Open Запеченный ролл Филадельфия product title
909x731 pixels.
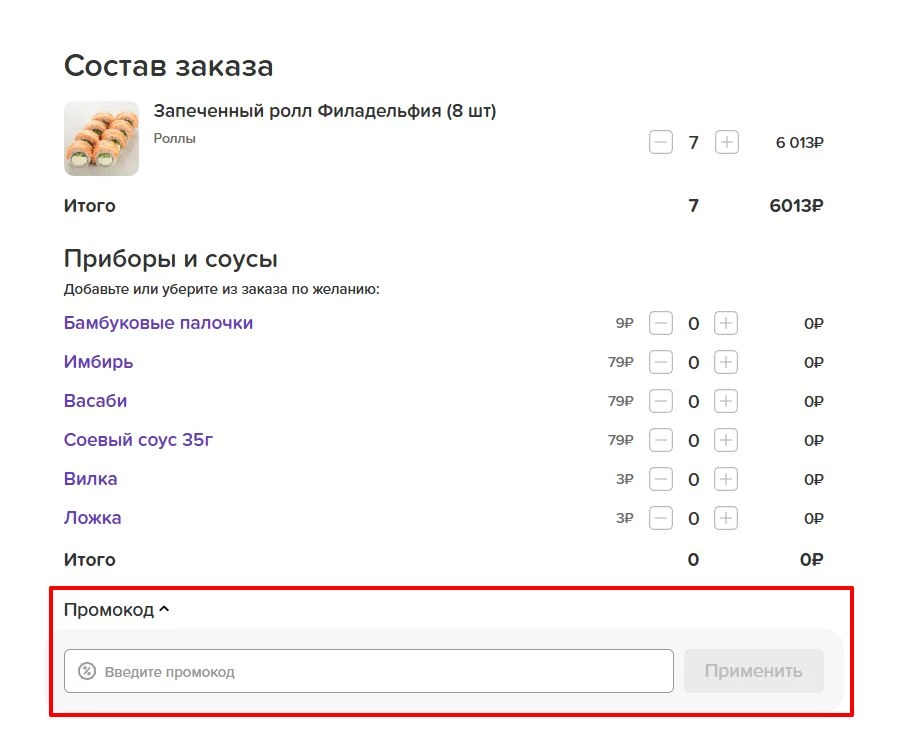click(x=324, y=111)
